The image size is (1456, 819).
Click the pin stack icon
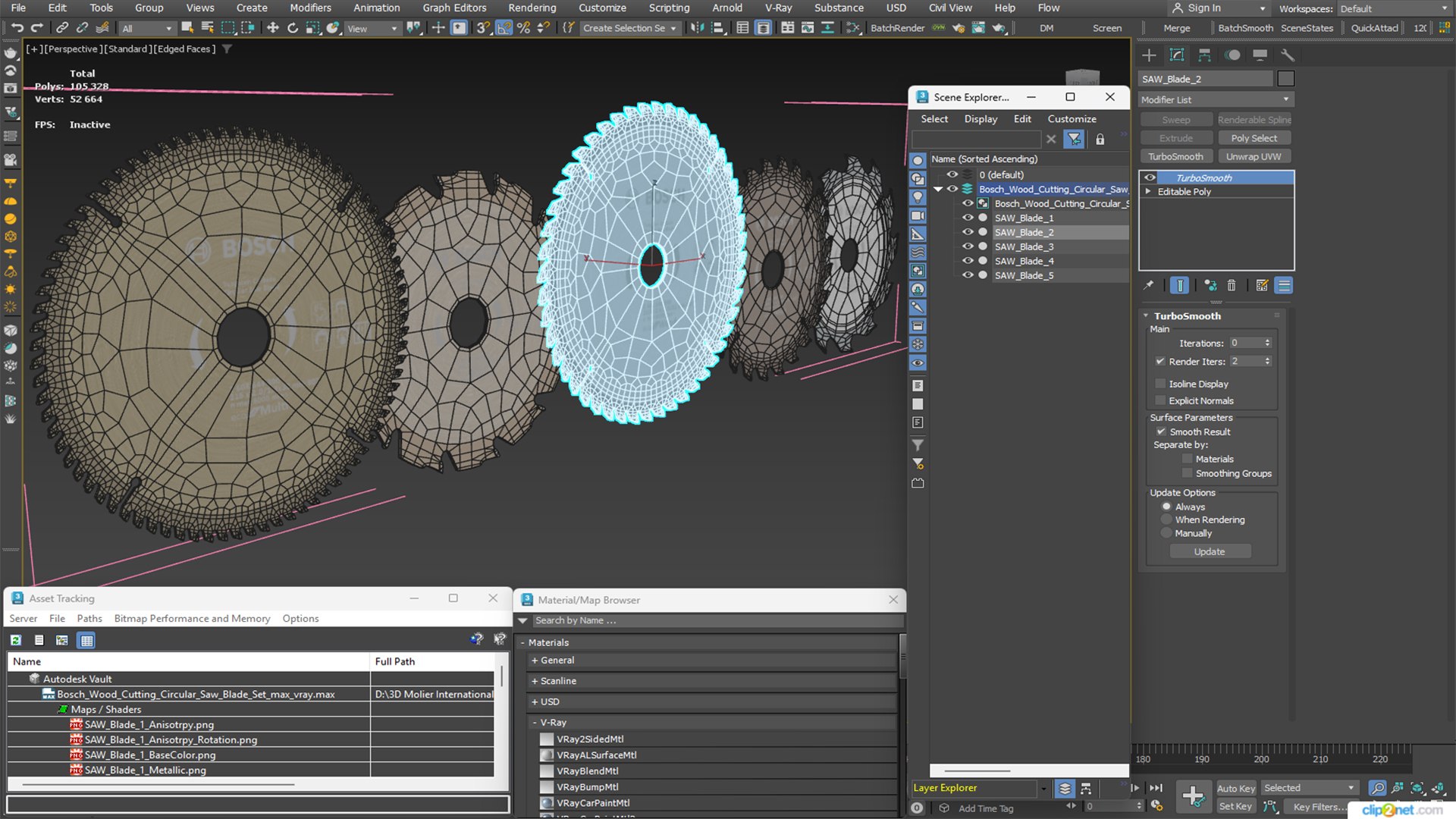point(1149,285)
